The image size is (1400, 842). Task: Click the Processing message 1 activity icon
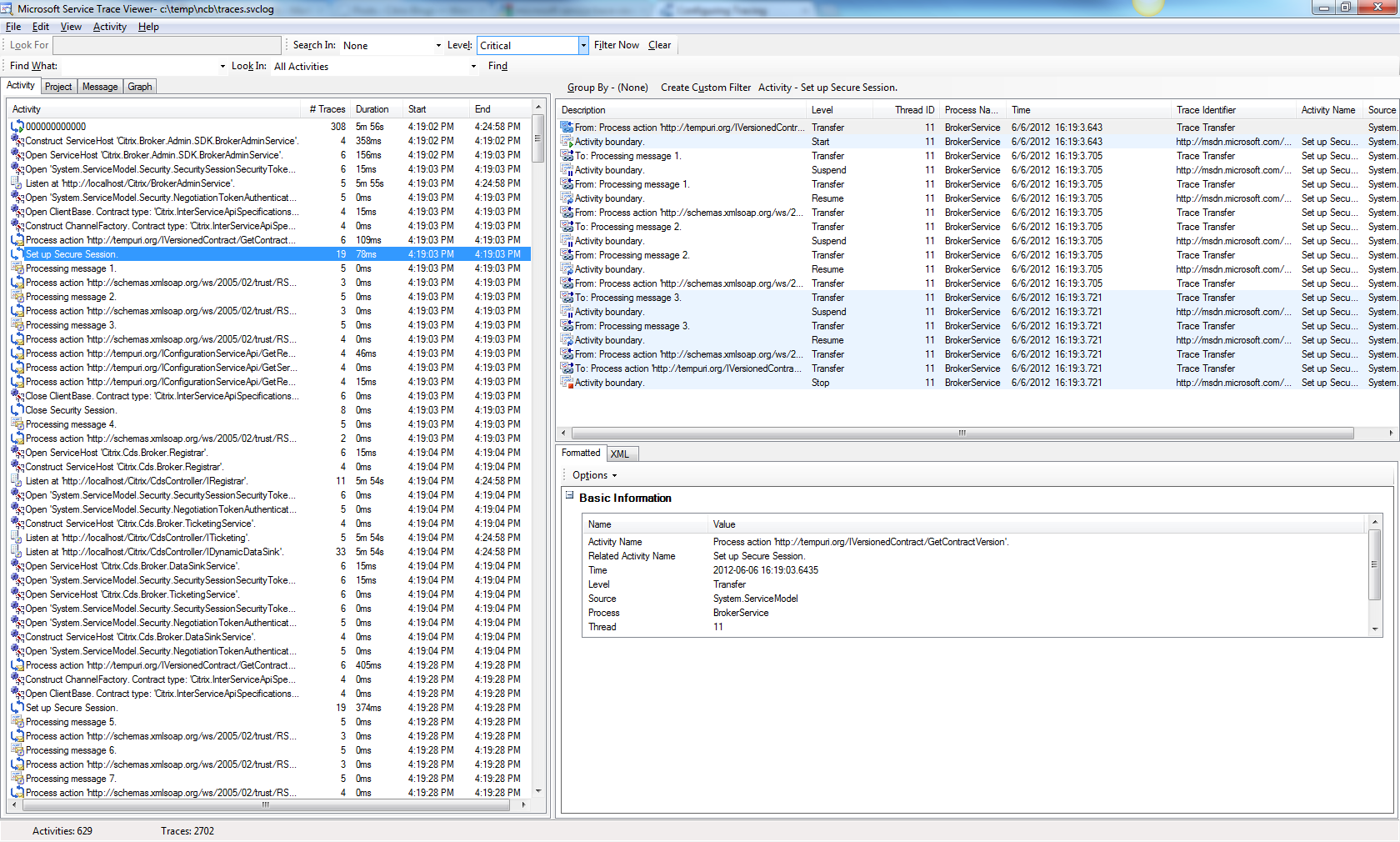pyautogui.click(x=17, y=268)
